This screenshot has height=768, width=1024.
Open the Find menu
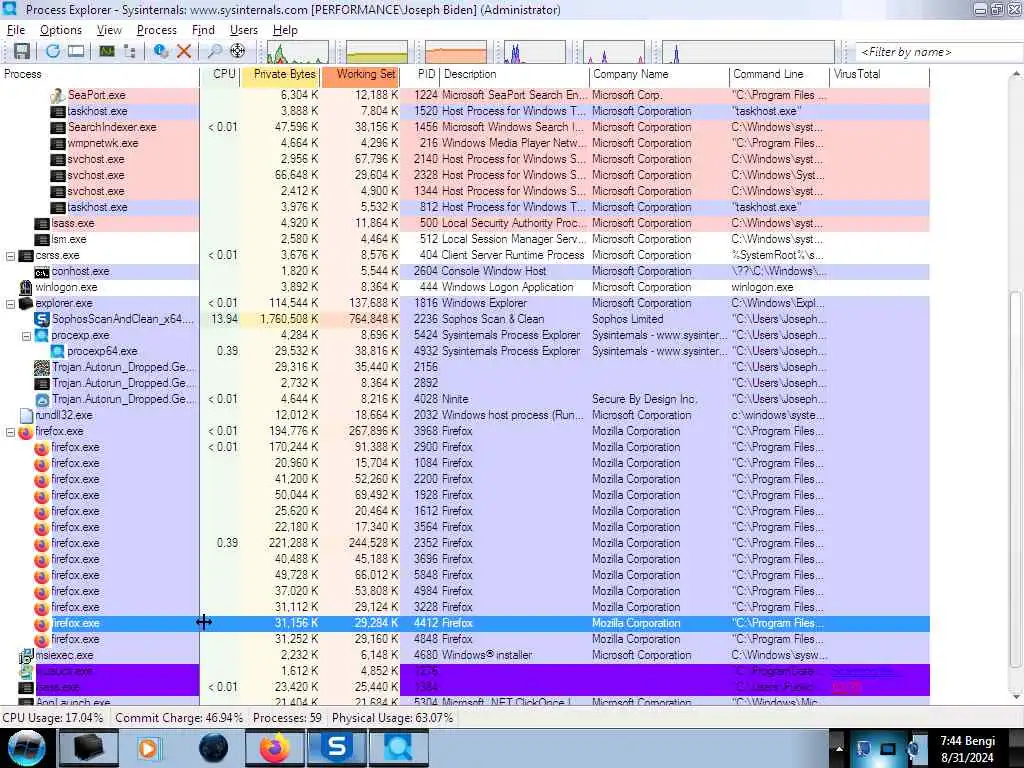point(203,30)
